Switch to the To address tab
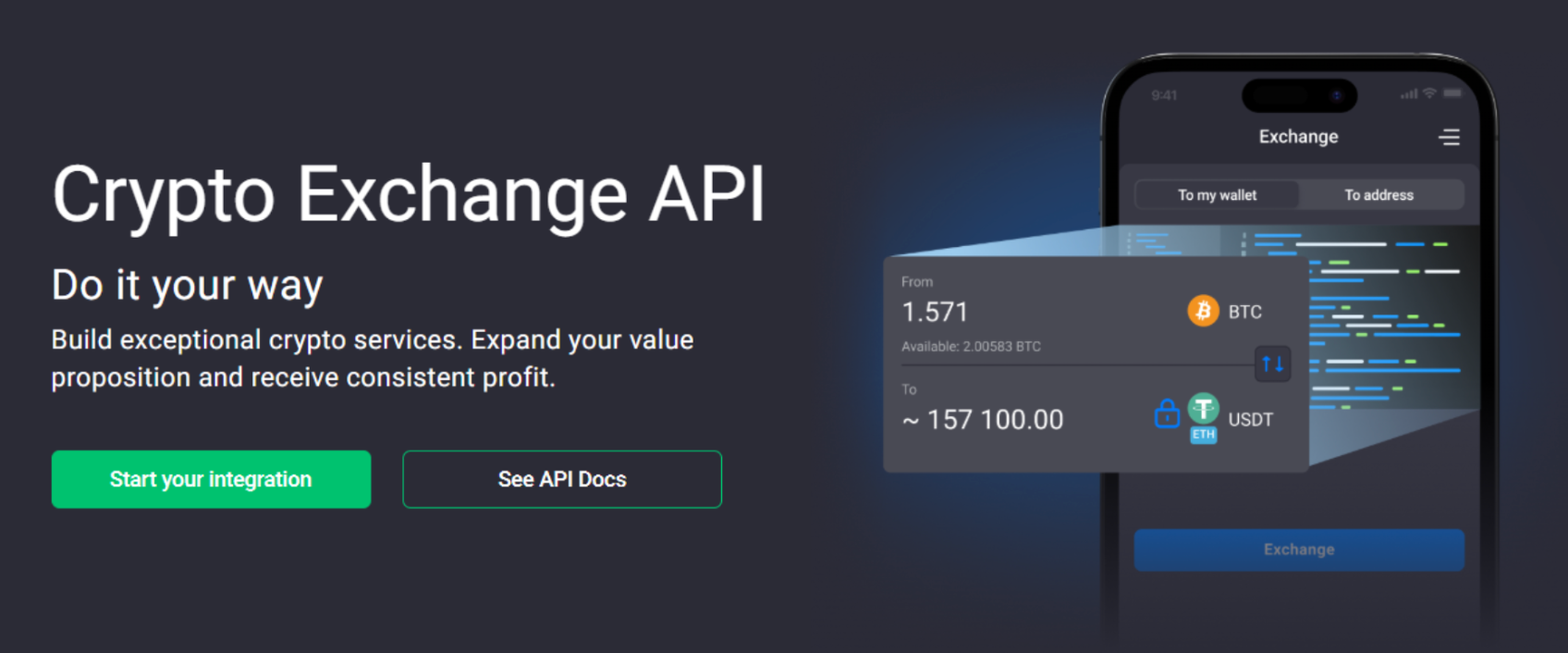 pyautogui.click(x=1379, y=195)
